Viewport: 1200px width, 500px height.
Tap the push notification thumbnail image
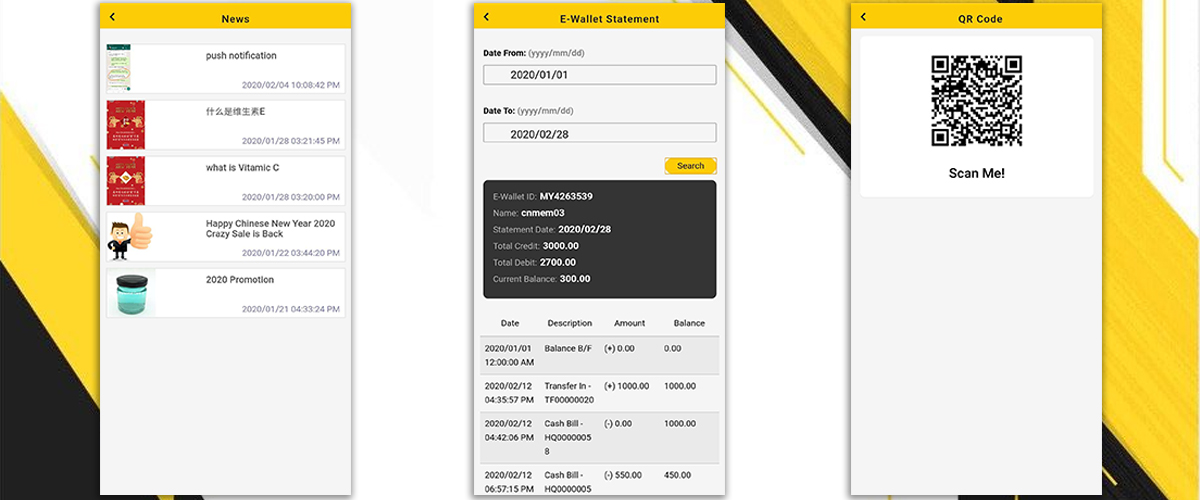[119, 69]
